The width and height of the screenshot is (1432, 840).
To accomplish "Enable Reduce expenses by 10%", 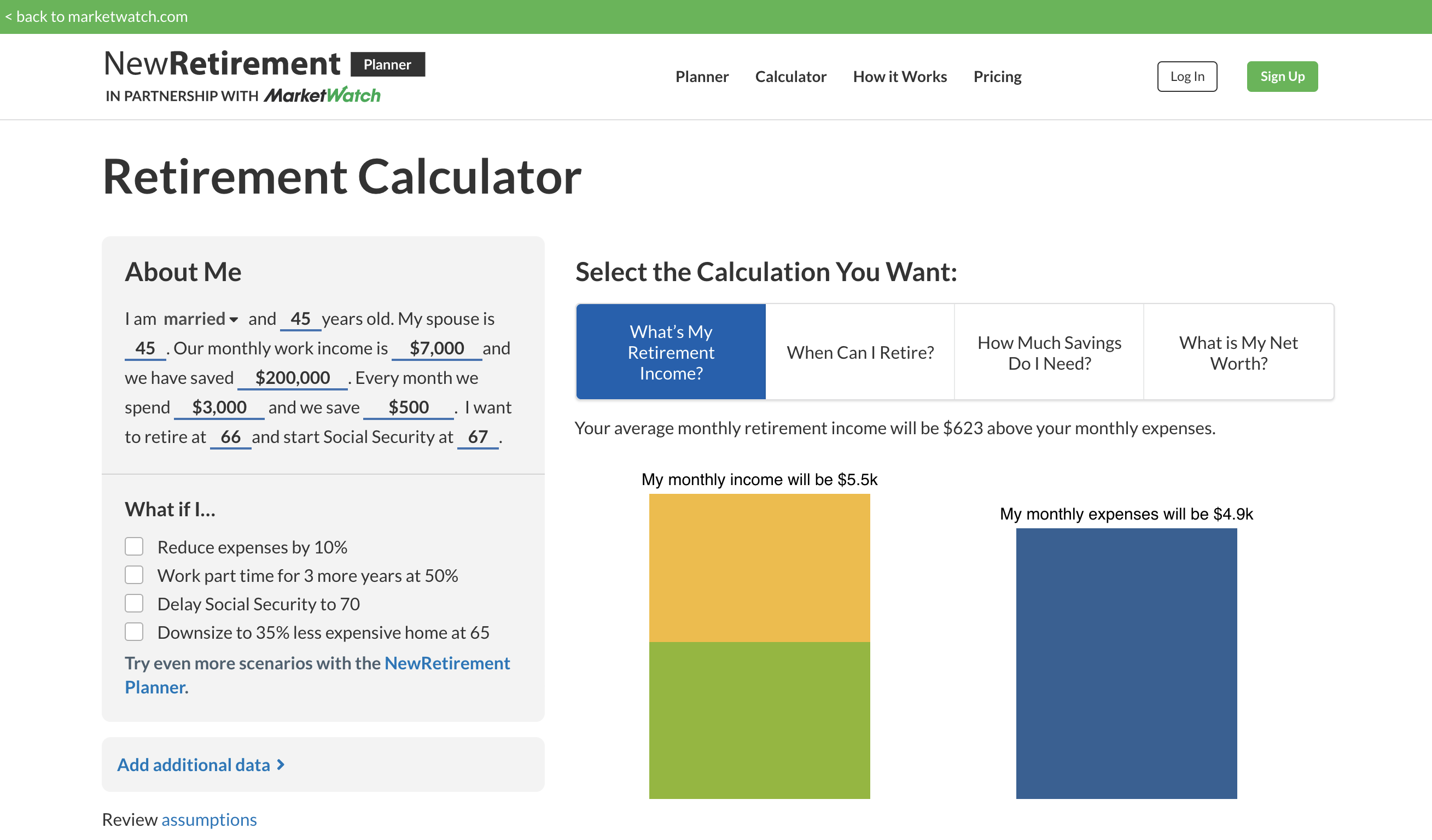I will pos(134,546).
